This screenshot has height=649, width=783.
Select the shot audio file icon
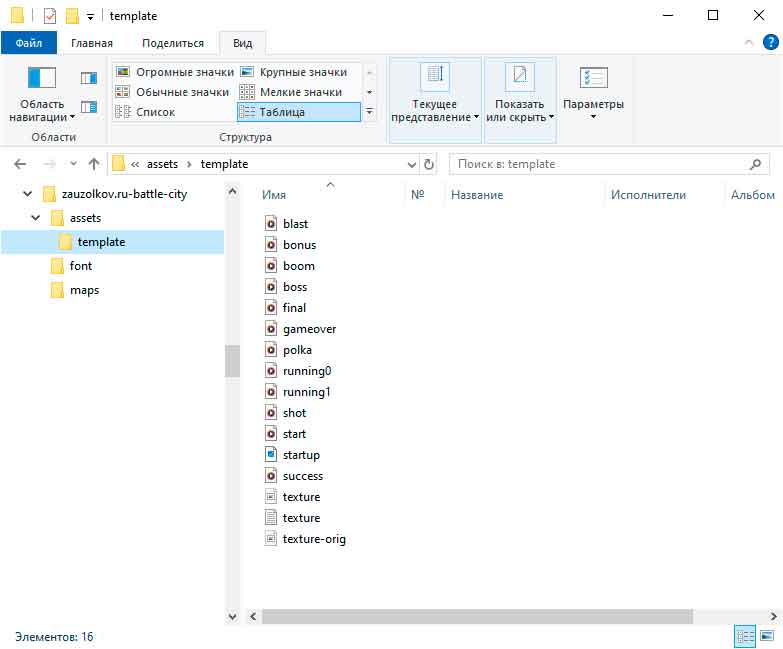pyautogui.click(x=271, y=412)
